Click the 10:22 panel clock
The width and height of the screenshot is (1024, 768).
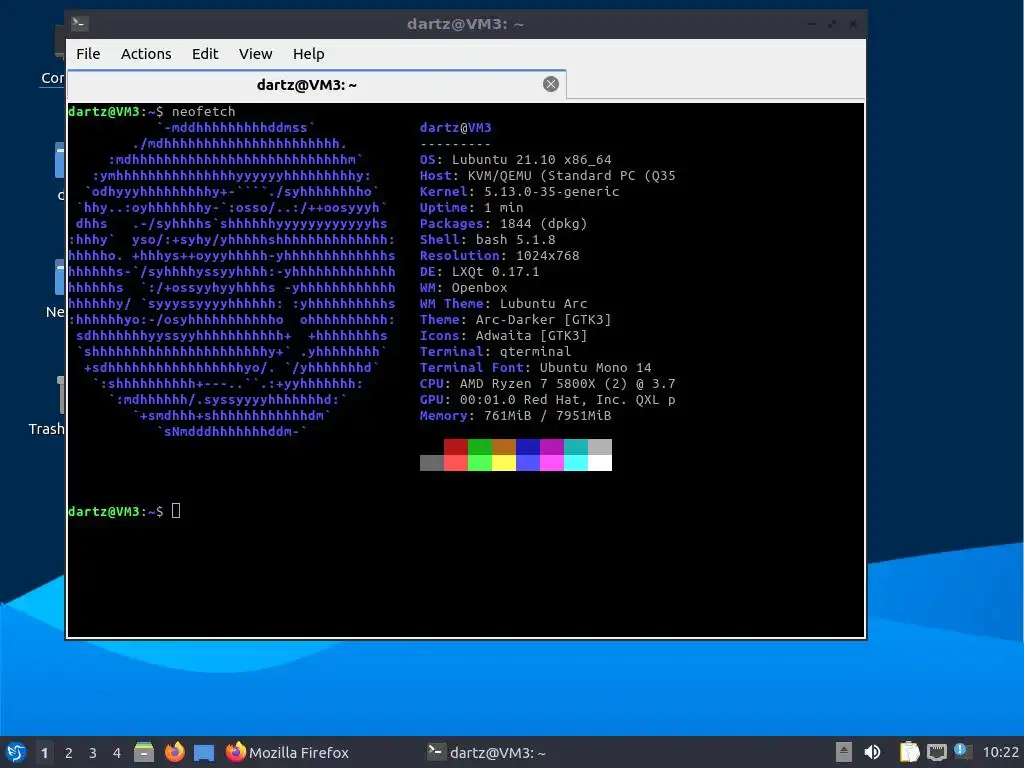tap(1000, 752)
